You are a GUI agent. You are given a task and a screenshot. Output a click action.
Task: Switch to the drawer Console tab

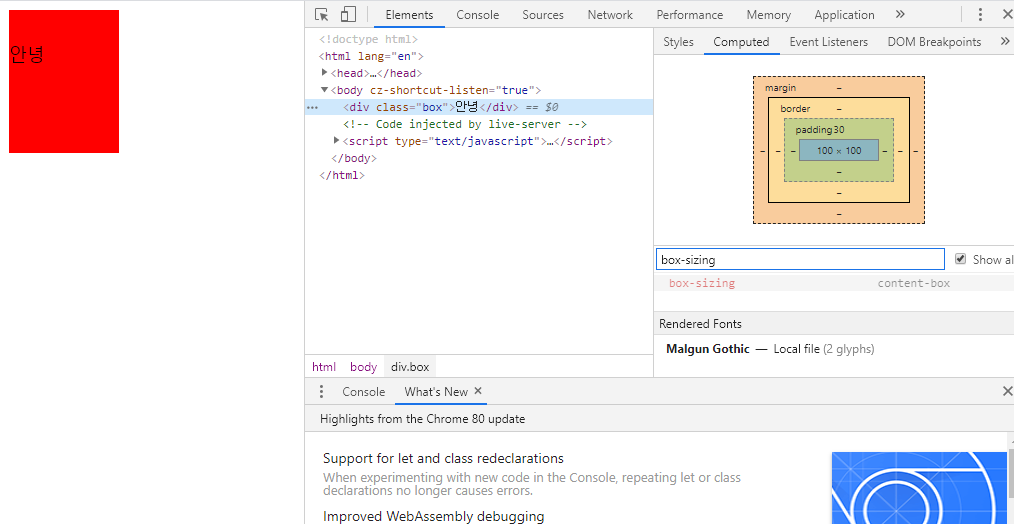coord(363,391)
